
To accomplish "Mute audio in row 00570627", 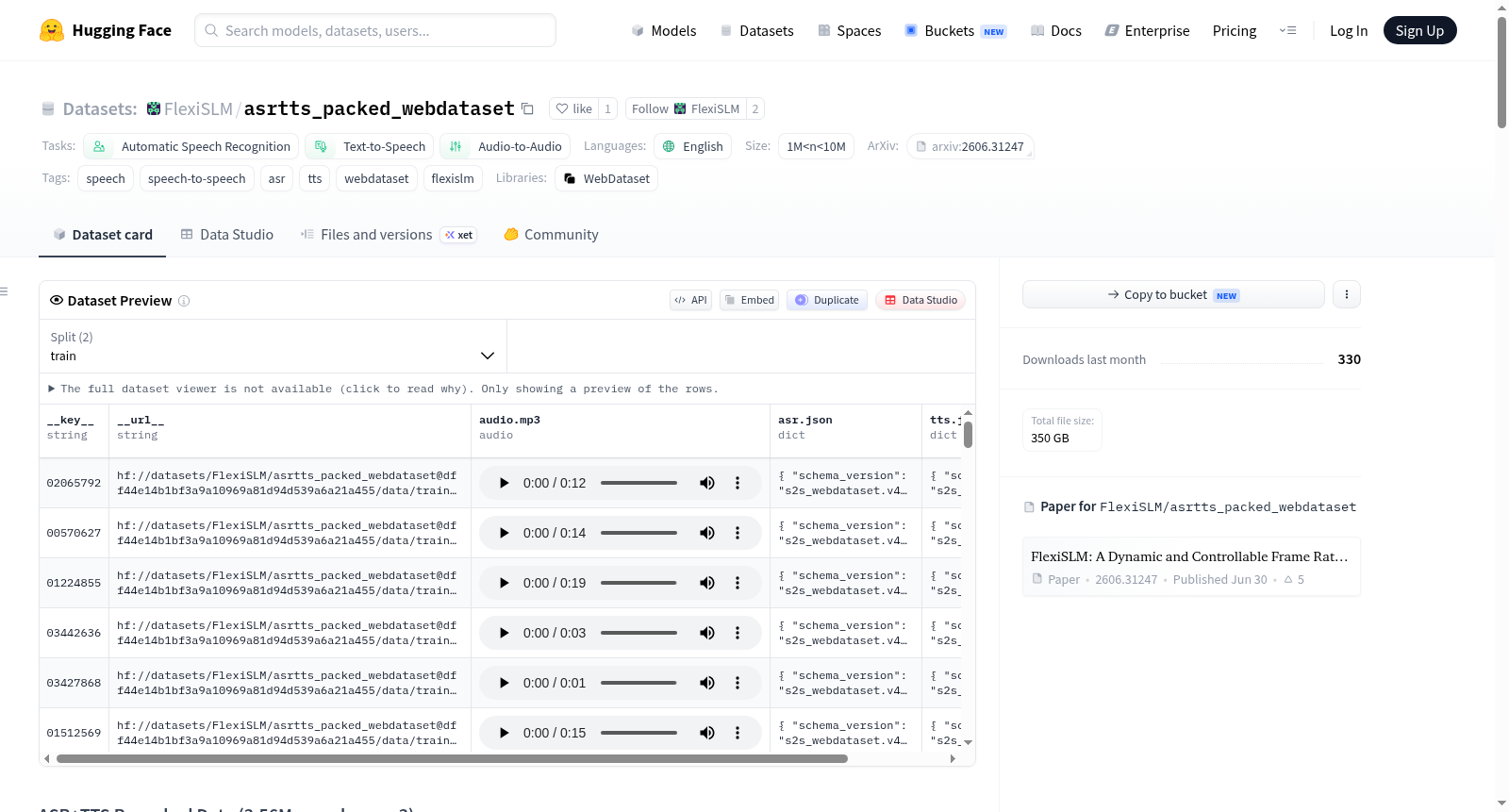I will point(707,533).
